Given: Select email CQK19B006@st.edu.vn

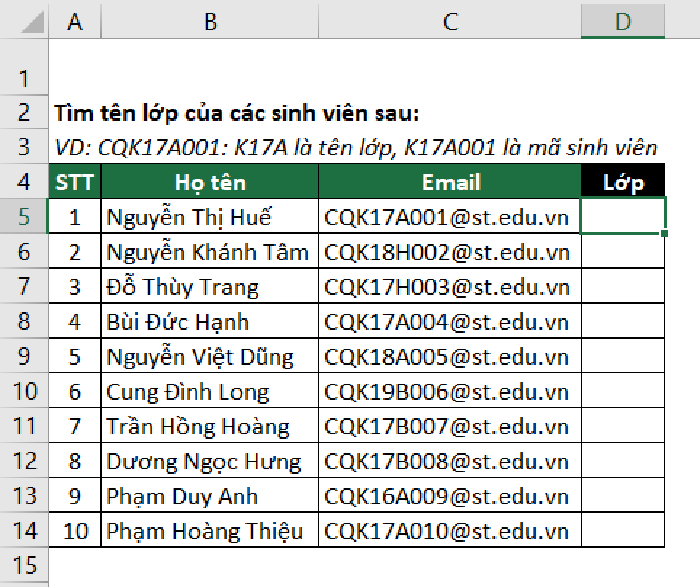Looking at the screenshot, I should (x=450, y=391).
